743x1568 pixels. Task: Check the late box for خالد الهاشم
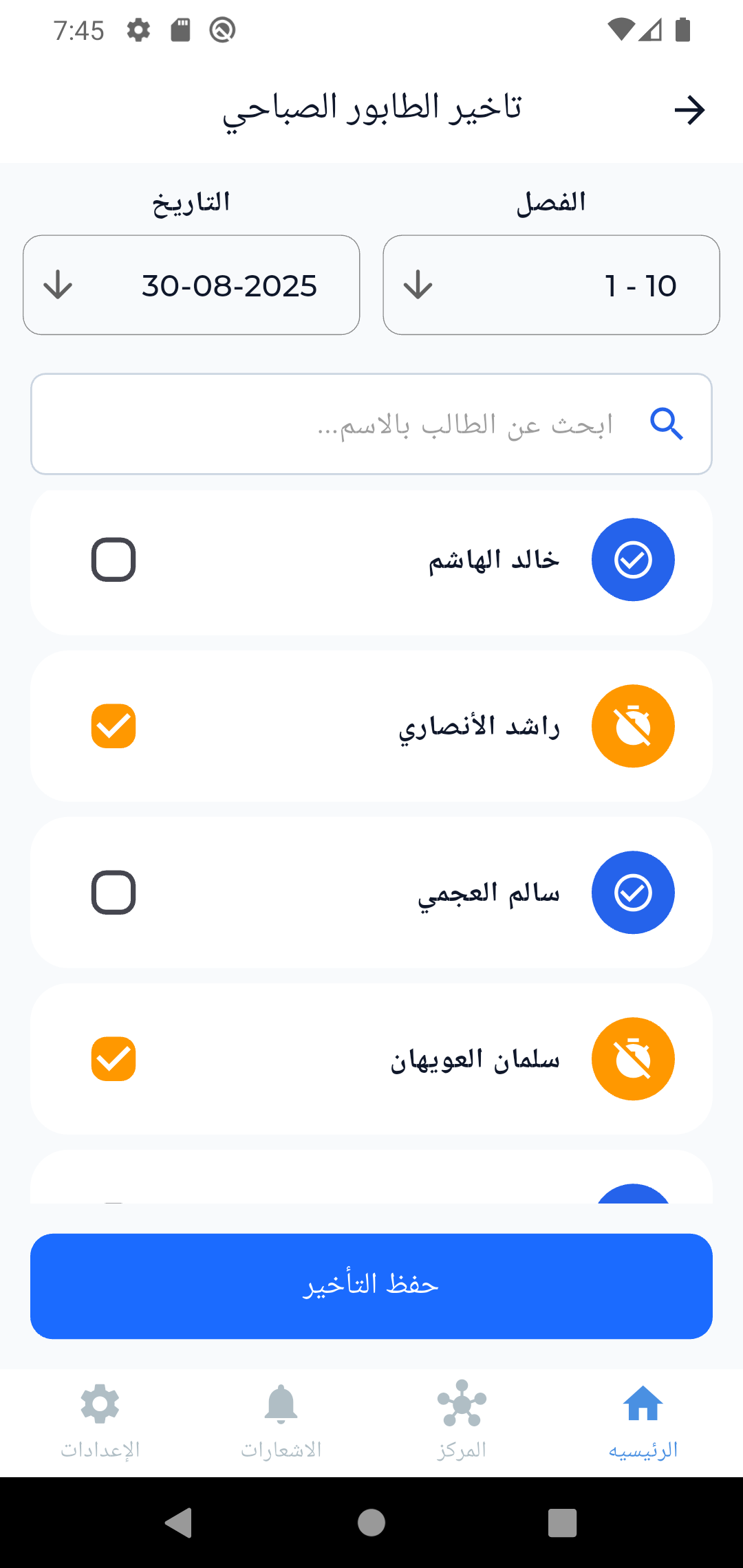click(114, 560)
